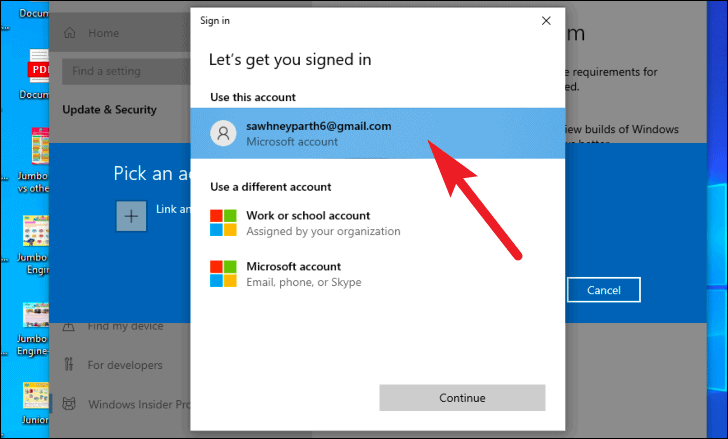Viewport: 728px width, 439px height.
Task: Close the Sign in dialog
Action: [x=546, y=21]
